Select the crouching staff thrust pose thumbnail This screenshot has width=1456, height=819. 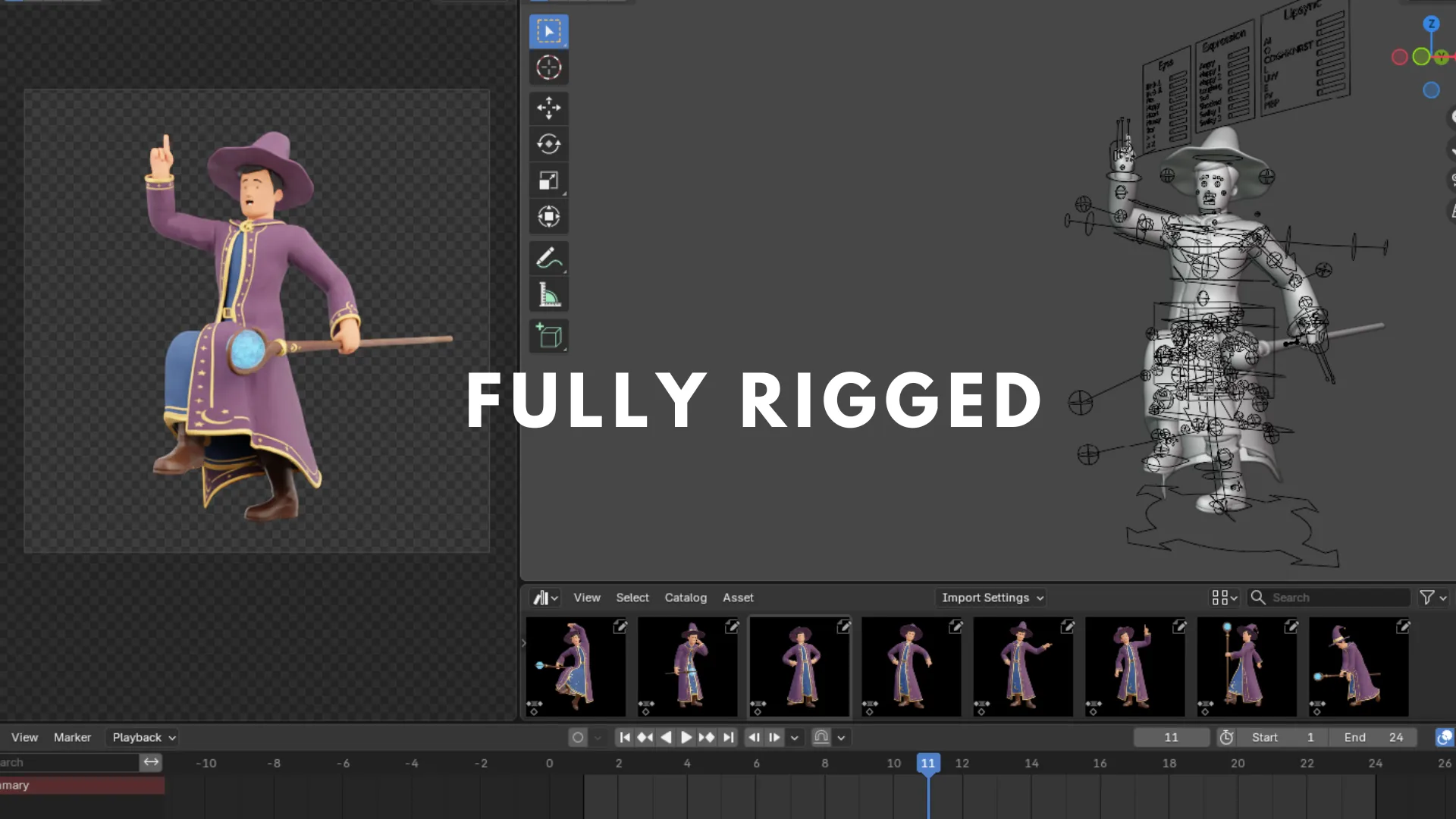pos(1359,667)
